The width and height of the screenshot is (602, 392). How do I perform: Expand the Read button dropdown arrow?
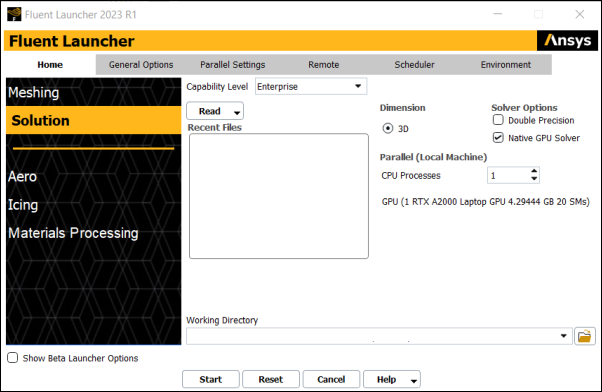point(237,112)
